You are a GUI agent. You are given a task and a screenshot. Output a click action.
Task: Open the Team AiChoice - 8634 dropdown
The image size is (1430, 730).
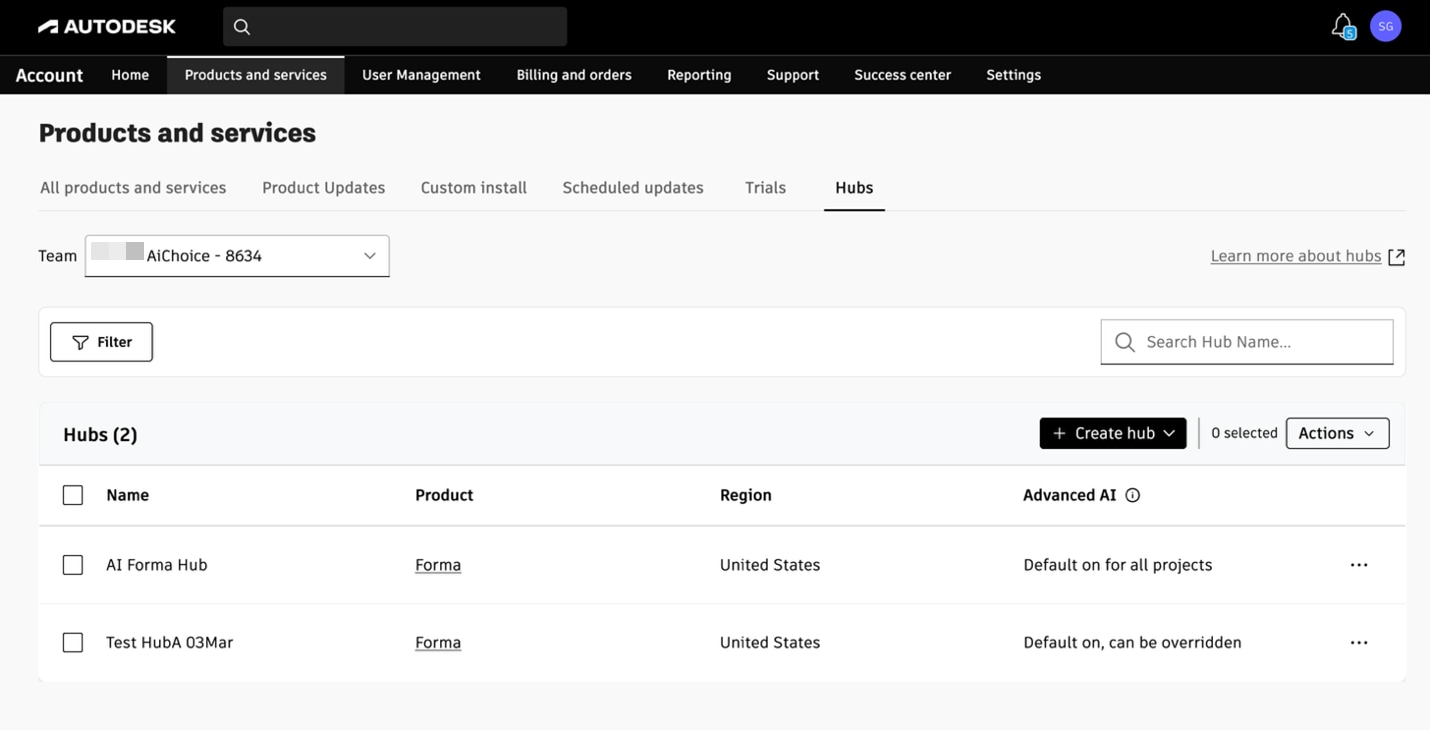click(237, 256)
